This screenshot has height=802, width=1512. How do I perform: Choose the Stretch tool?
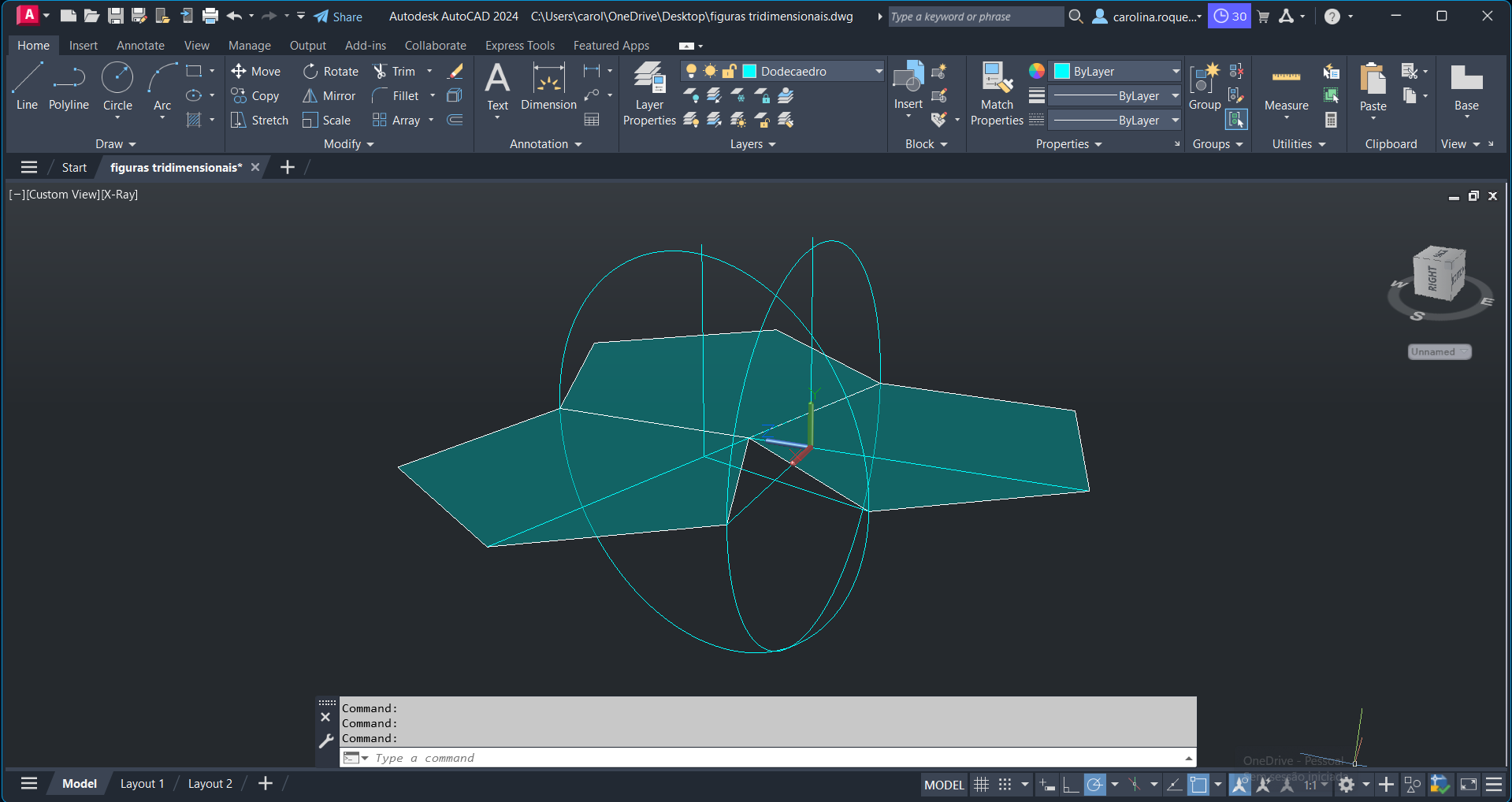pyautogui.click(x=259, y=121)
